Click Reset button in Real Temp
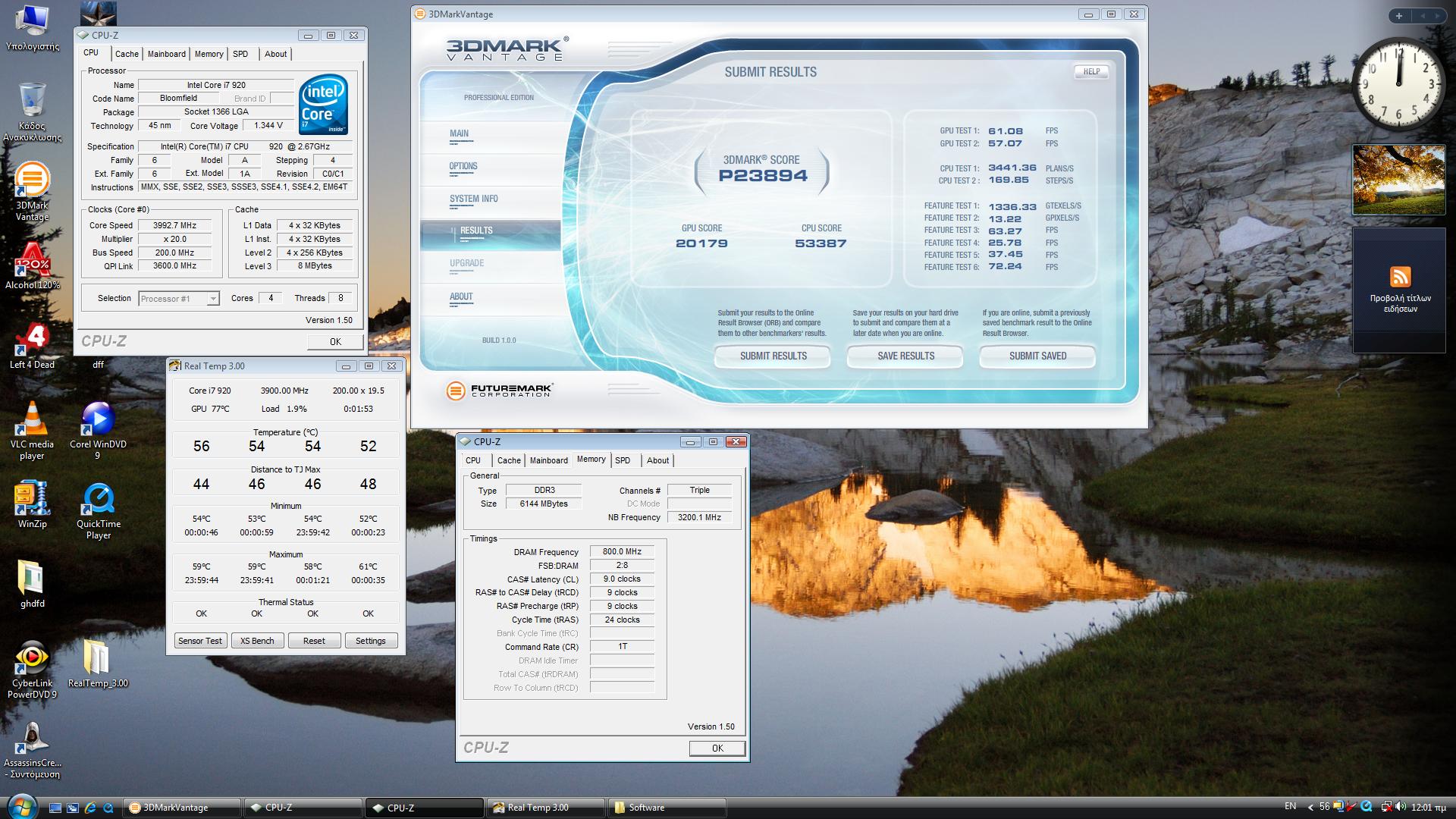This screenshot has width=1456, height=819. pyautogui.click(x=314, y=641)
